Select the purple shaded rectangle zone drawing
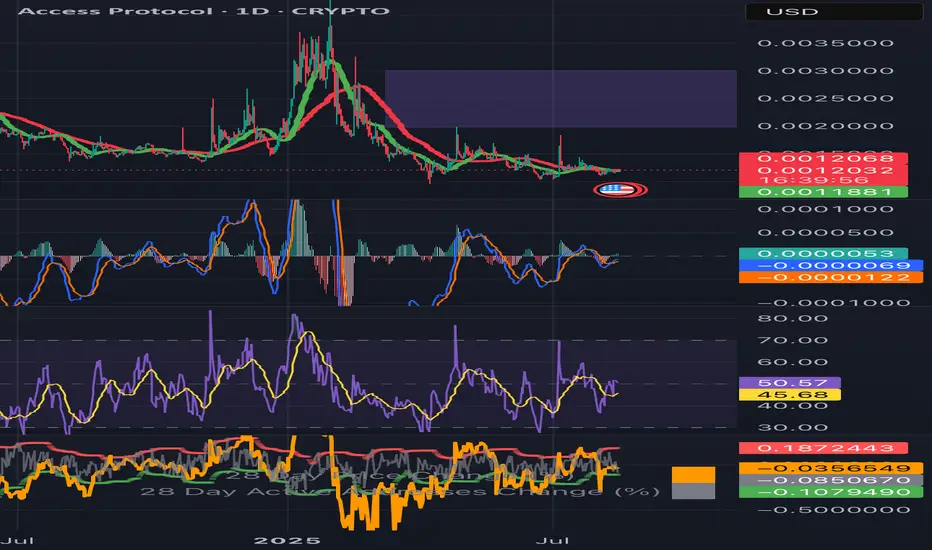Screen dimensions: 932x550 pyautogui.click(x=561, y=99)
